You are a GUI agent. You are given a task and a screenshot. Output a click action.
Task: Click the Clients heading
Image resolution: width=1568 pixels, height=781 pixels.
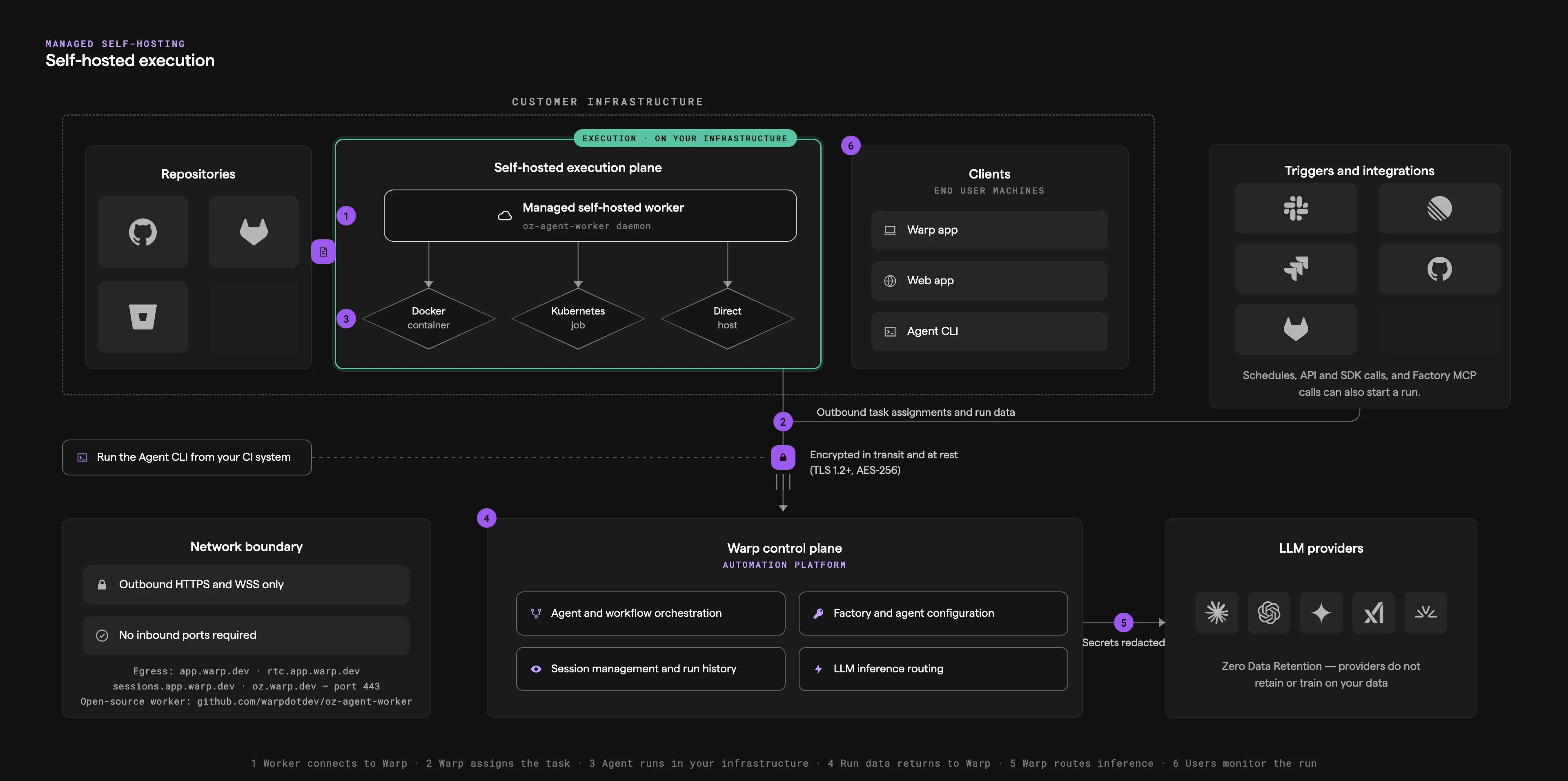pyautogui.click(x=989, y=174)
